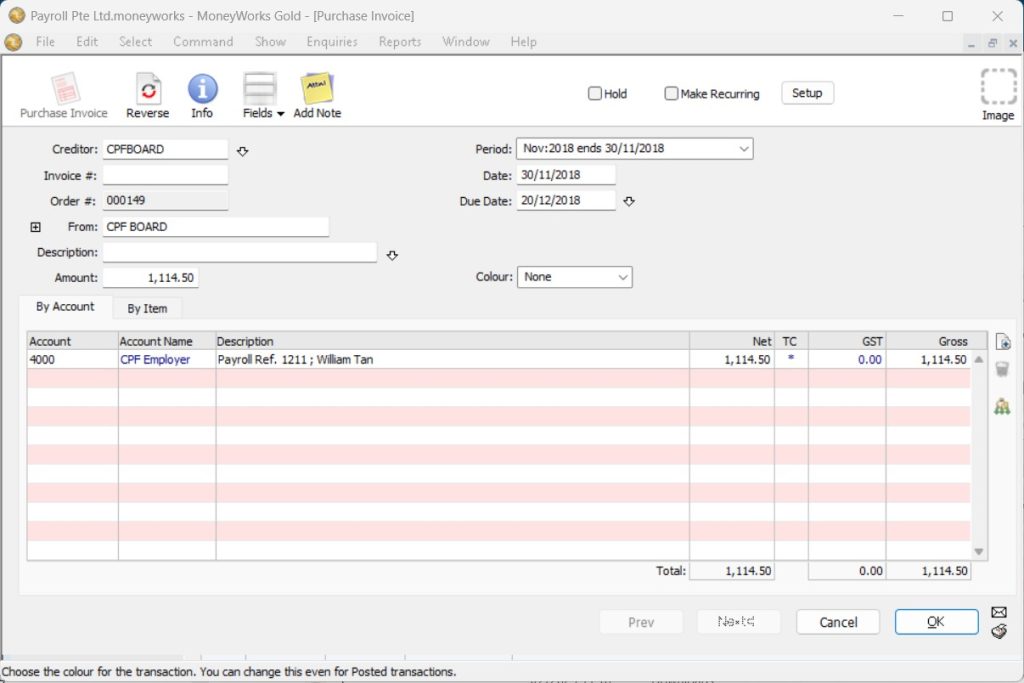Click the Reverse transaction icon
The height and width of the screenshot is (683, 1024).
(148, 90)
